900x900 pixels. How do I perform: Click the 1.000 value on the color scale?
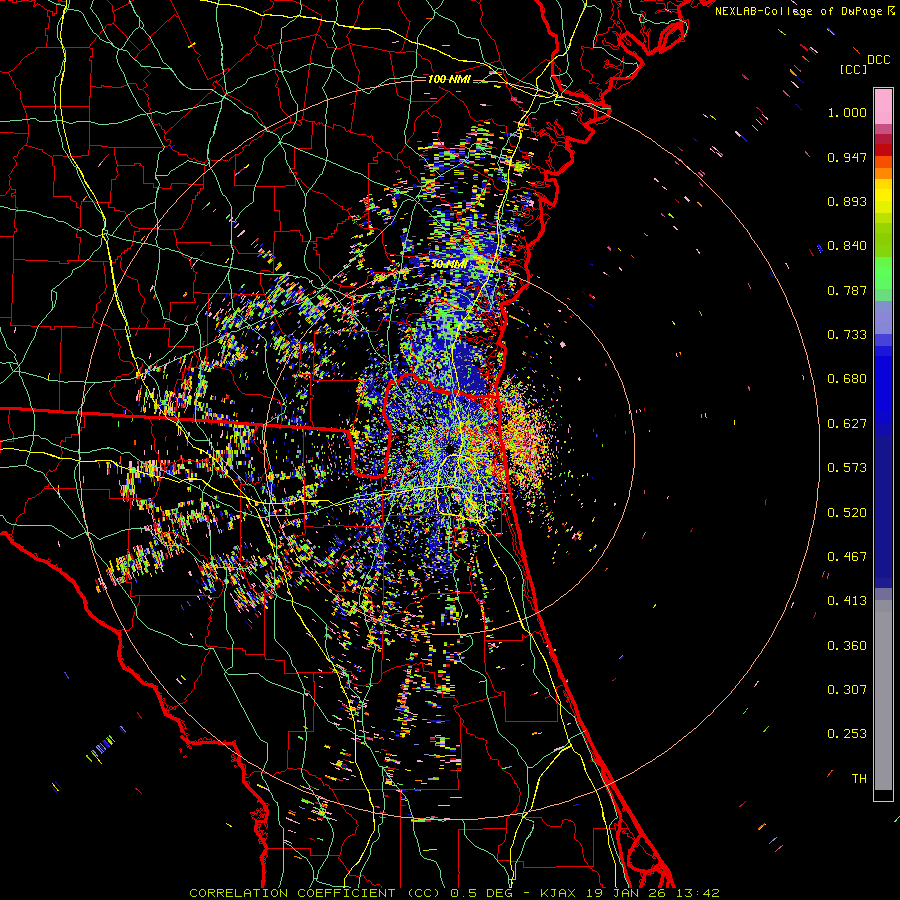[x=847, y=112]
